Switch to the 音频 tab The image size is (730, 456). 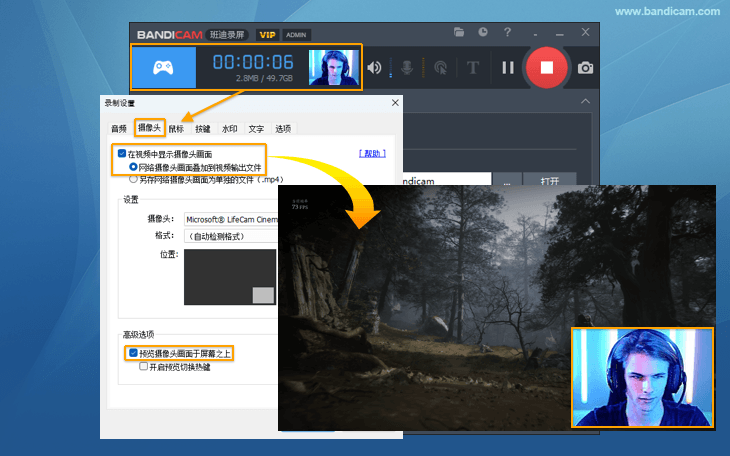tap(119, 128)
